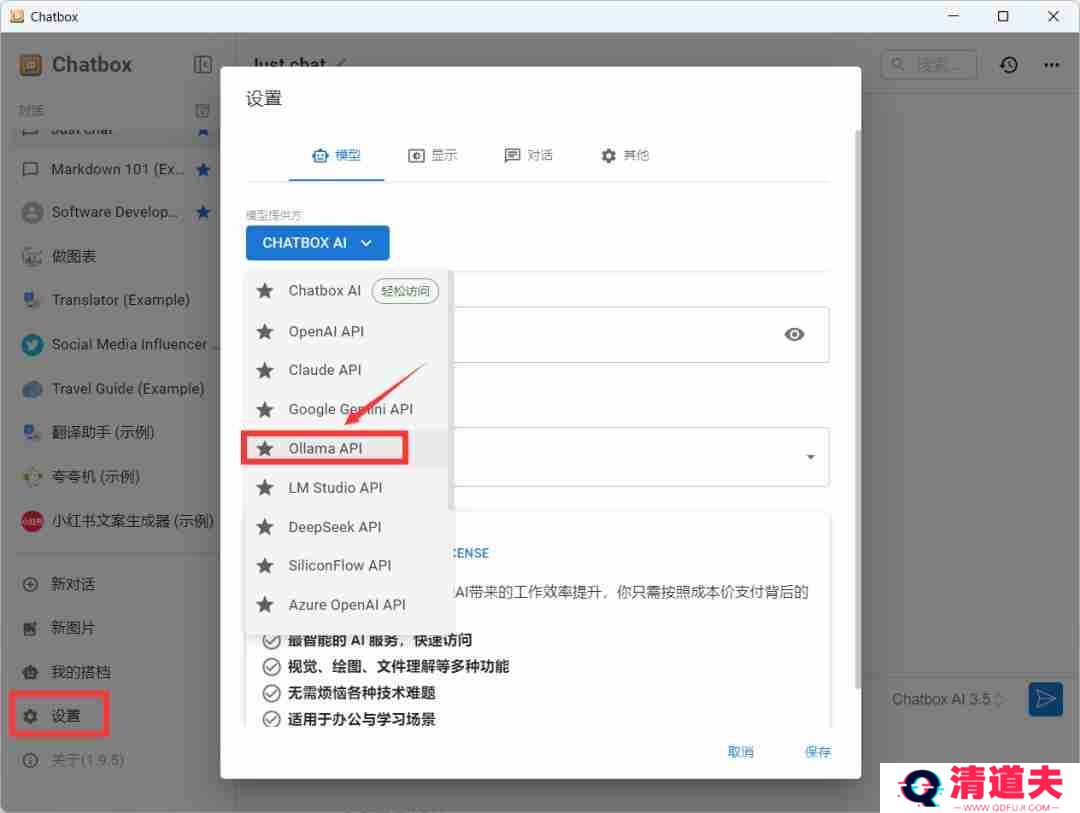
Task: Click the gear icon on 其他 tab
Action: point(608,156)
